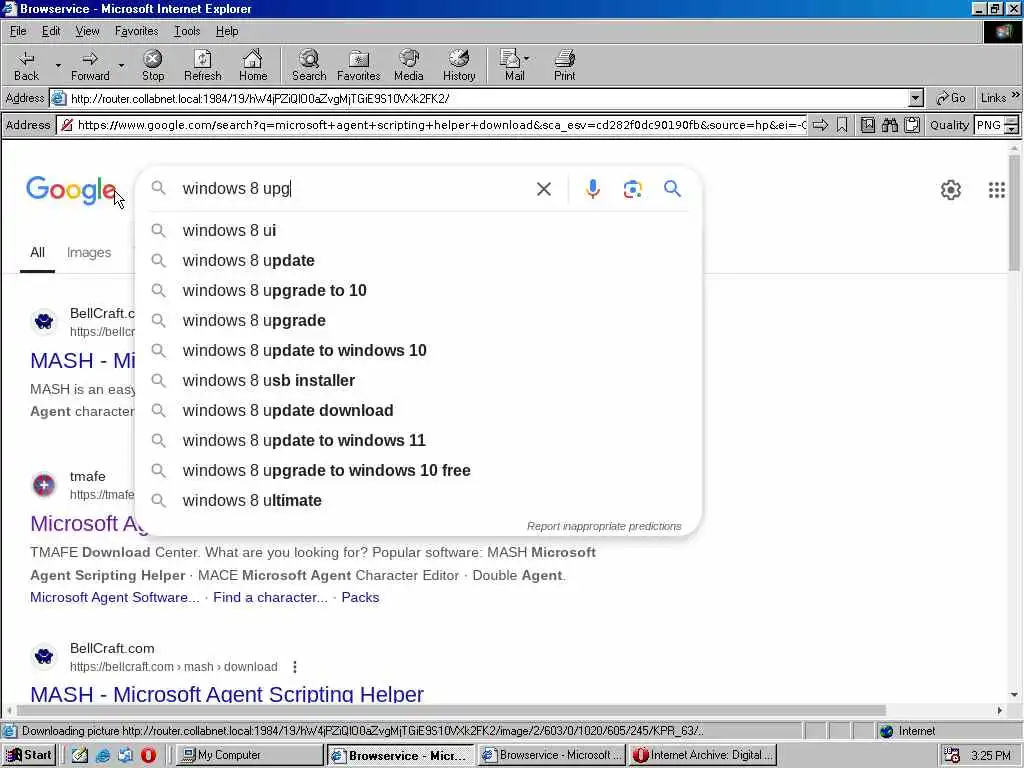The image size is (1024, 768).
Task: Click the Browservice clipboard icon
Action: (912, 125)
